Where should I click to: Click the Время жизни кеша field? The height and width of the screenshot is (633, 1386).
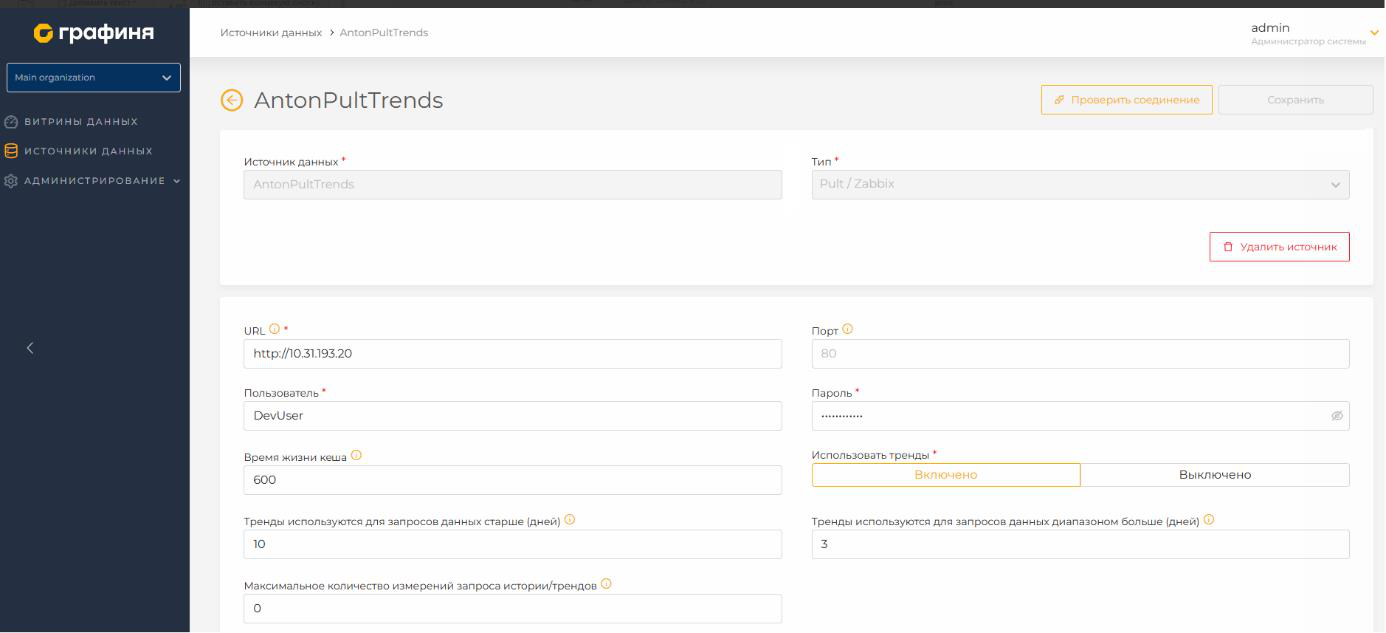(513, 480)
